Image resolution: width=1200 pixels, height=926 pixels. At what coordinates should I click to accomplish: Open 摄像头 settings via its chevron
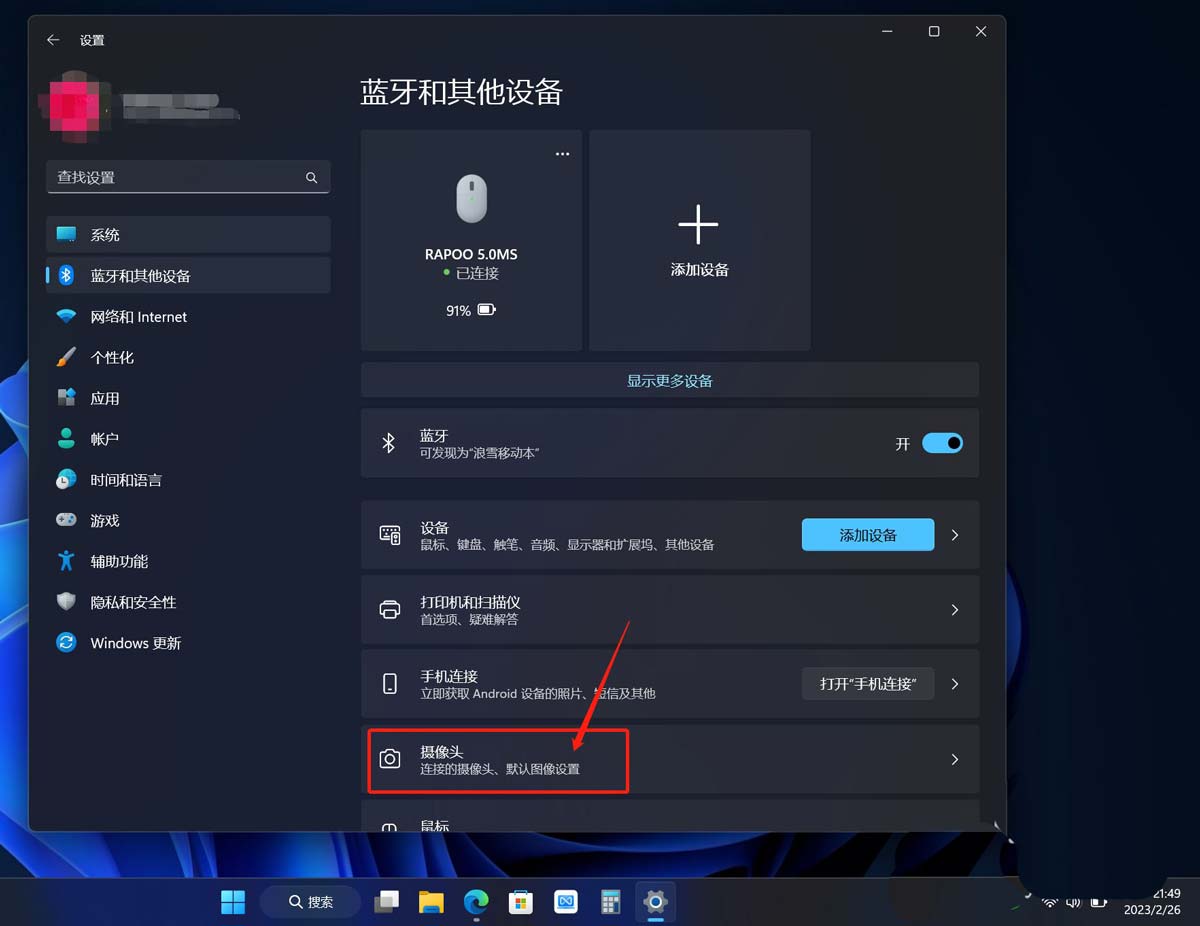(954, 759)
